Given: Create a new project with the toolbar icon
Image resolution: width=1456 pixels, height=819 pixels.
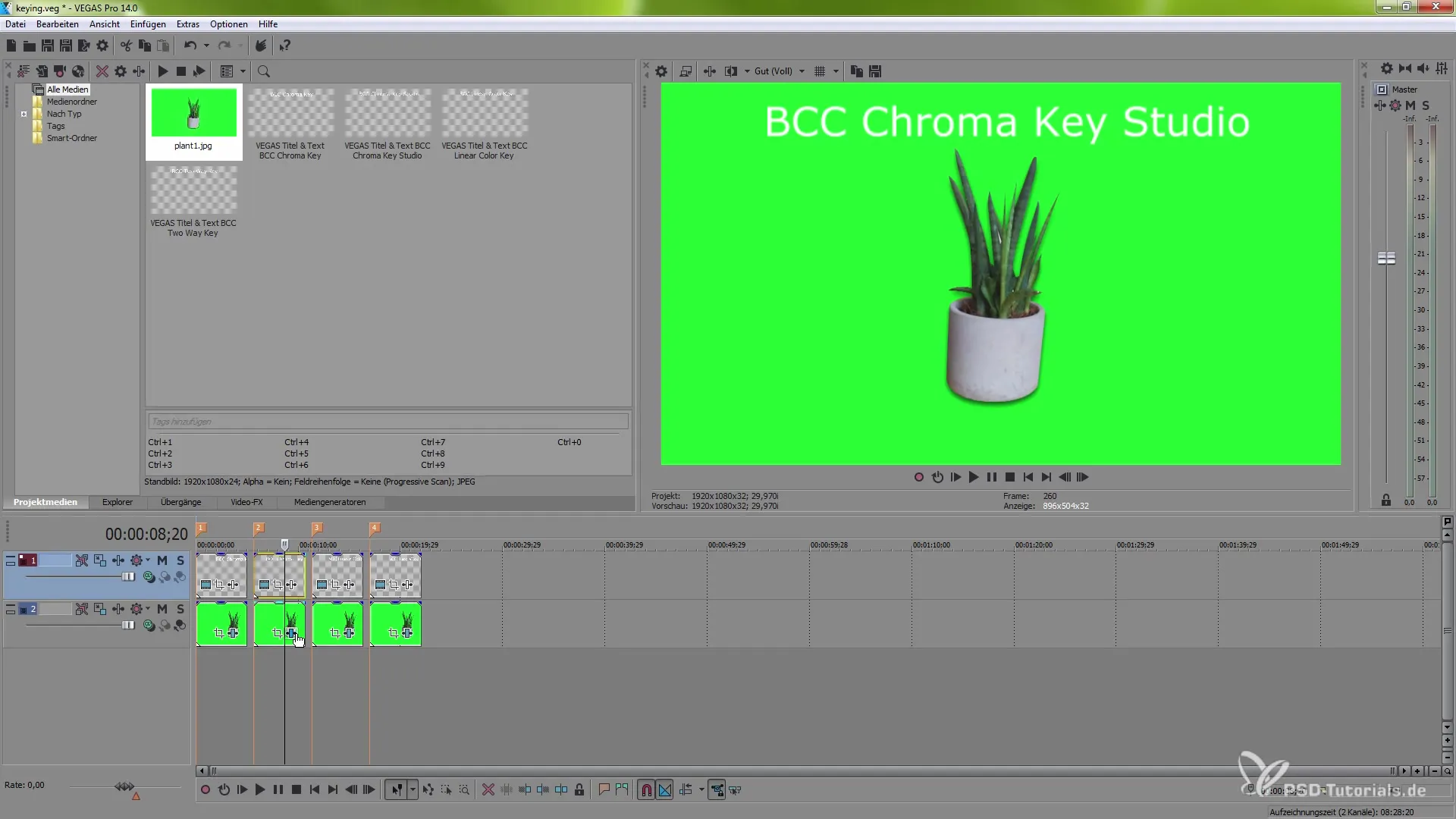Looking at the screenshot, I should point(11,46).
